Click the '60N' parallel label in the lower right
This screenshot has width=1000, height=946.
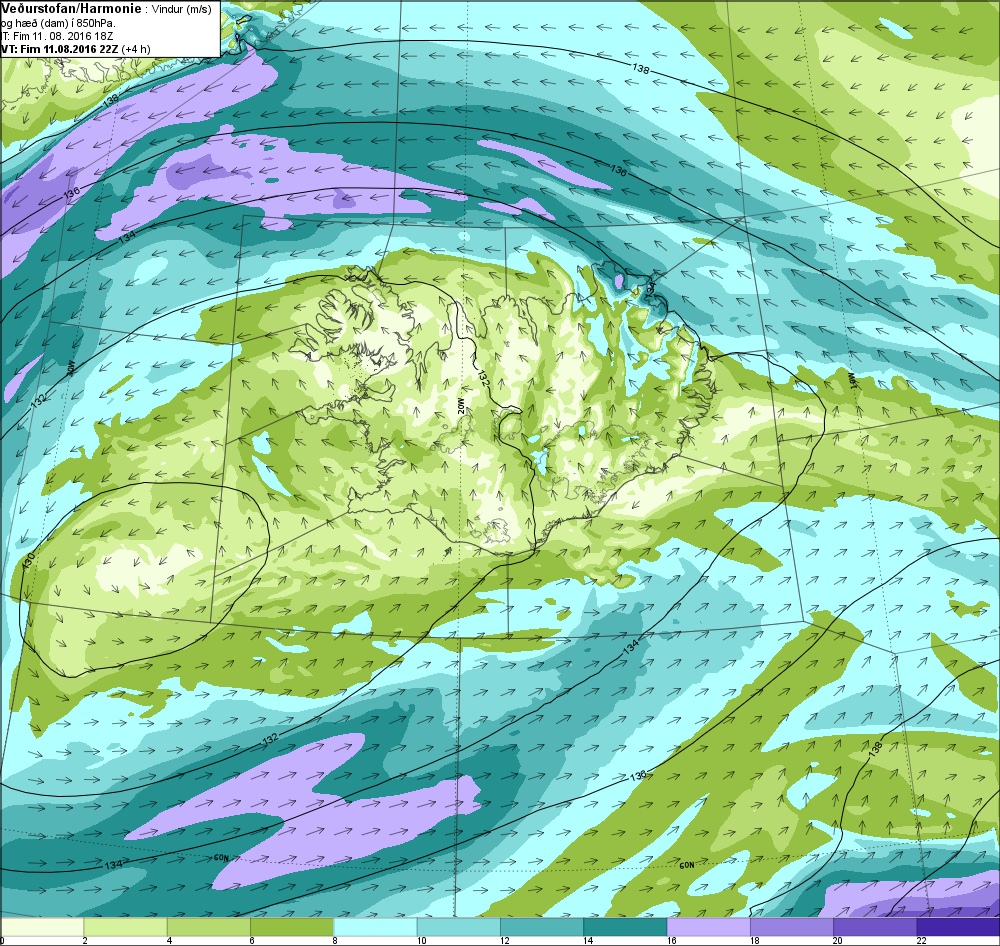[687, 866]
